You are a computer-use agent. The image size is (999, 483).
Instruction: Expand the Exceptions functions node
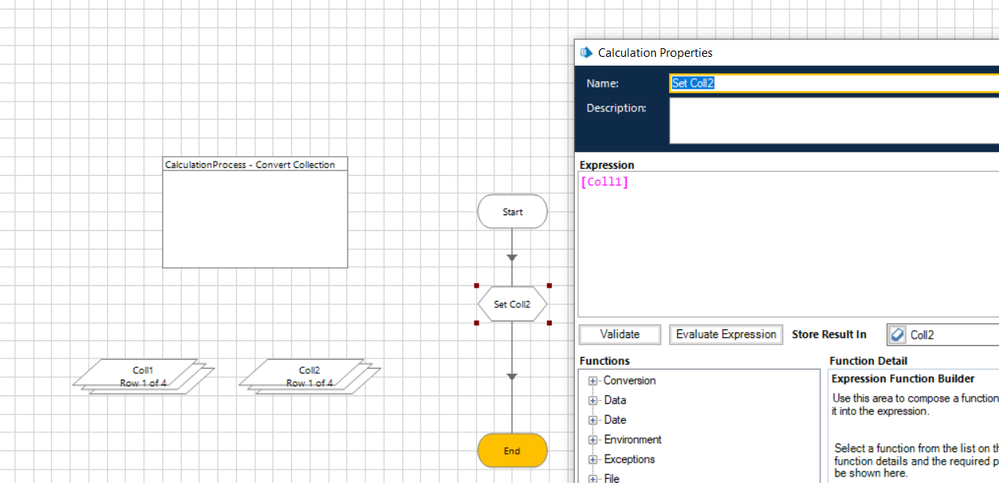pyautogui.click(x=593, y=460)
